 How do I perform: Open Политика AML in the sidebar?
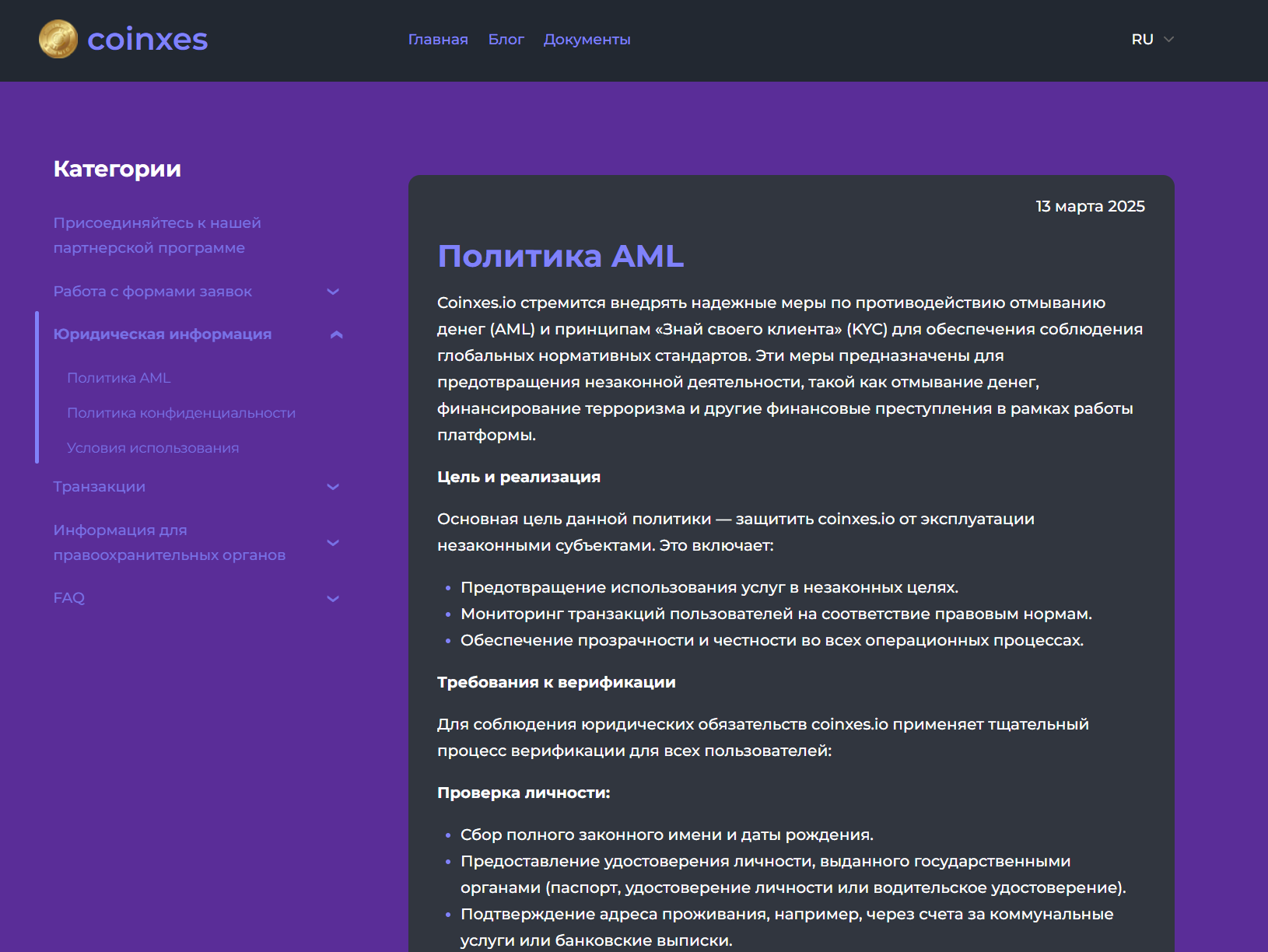point(119,378)
